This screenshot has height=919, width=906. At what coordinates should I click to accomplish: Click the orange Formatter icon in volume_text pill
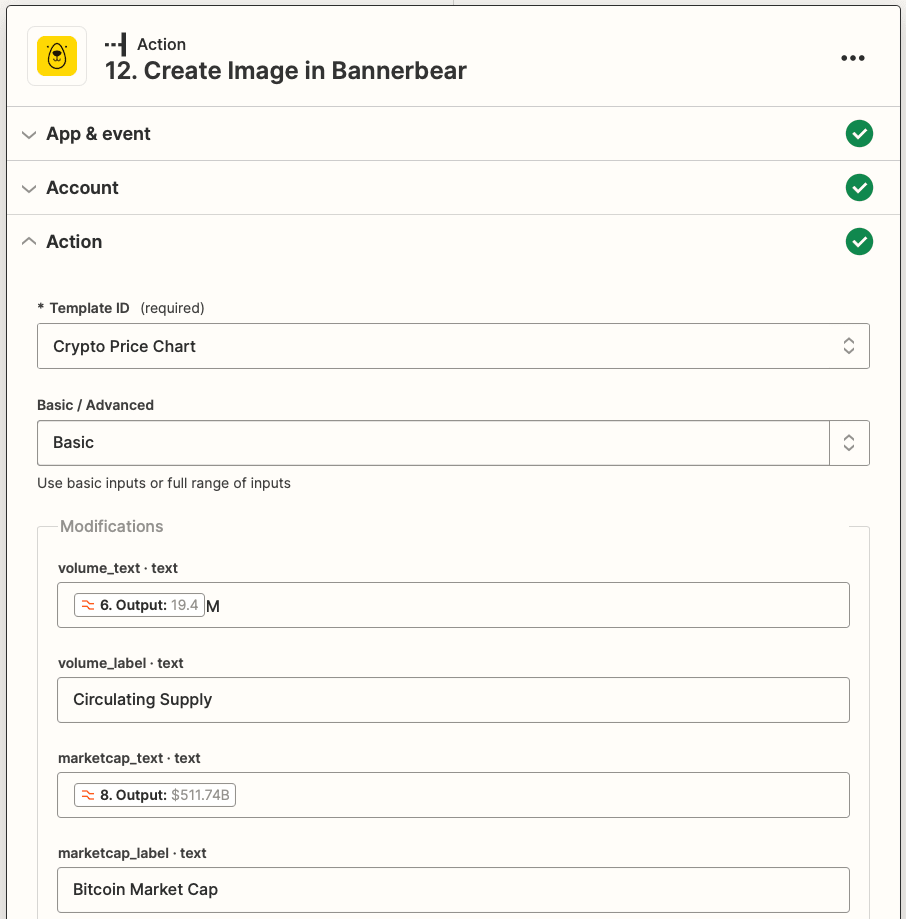(x=86, y=604)
